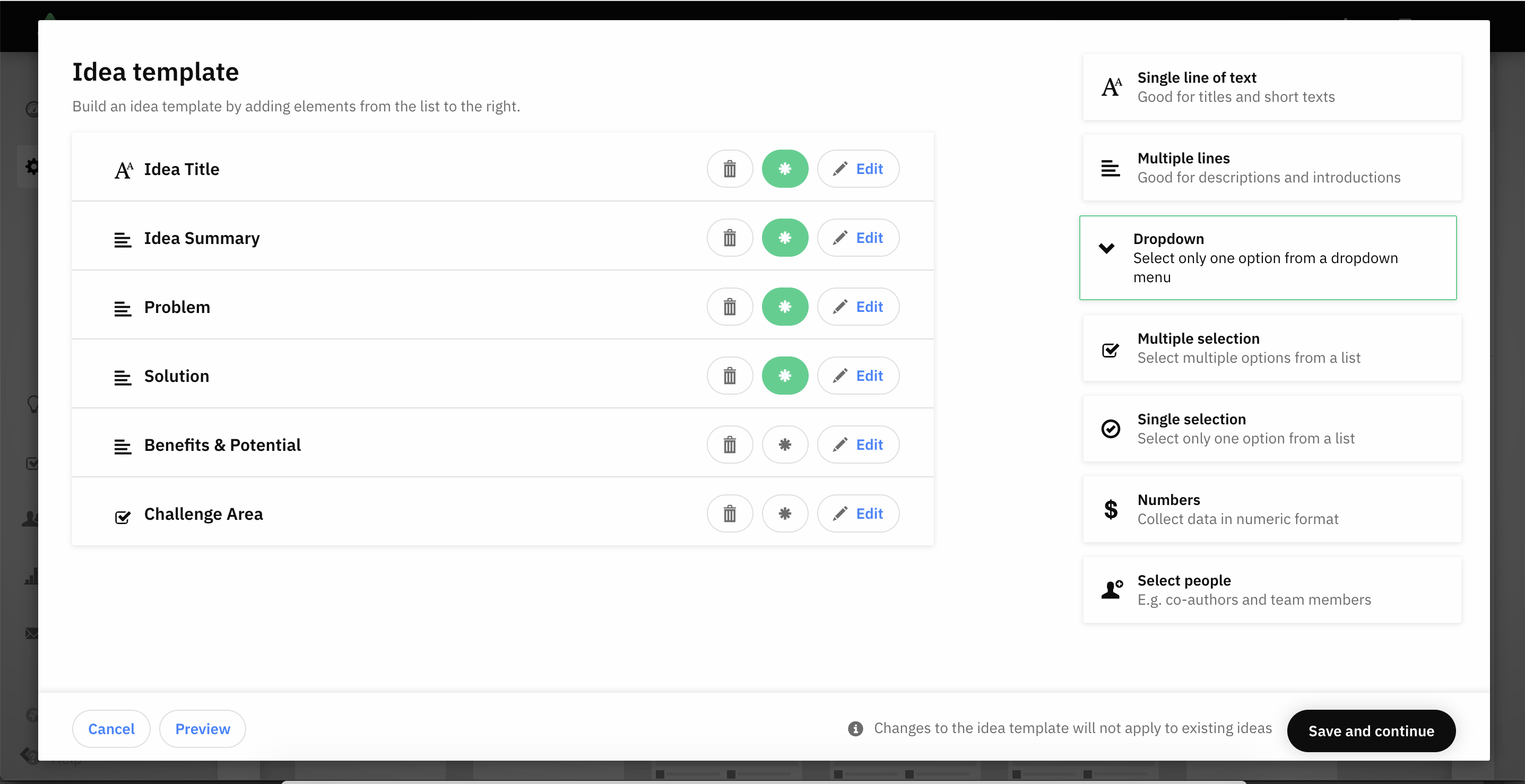
Task: Select the Challenge Area row label
Action: pos(203,514)
